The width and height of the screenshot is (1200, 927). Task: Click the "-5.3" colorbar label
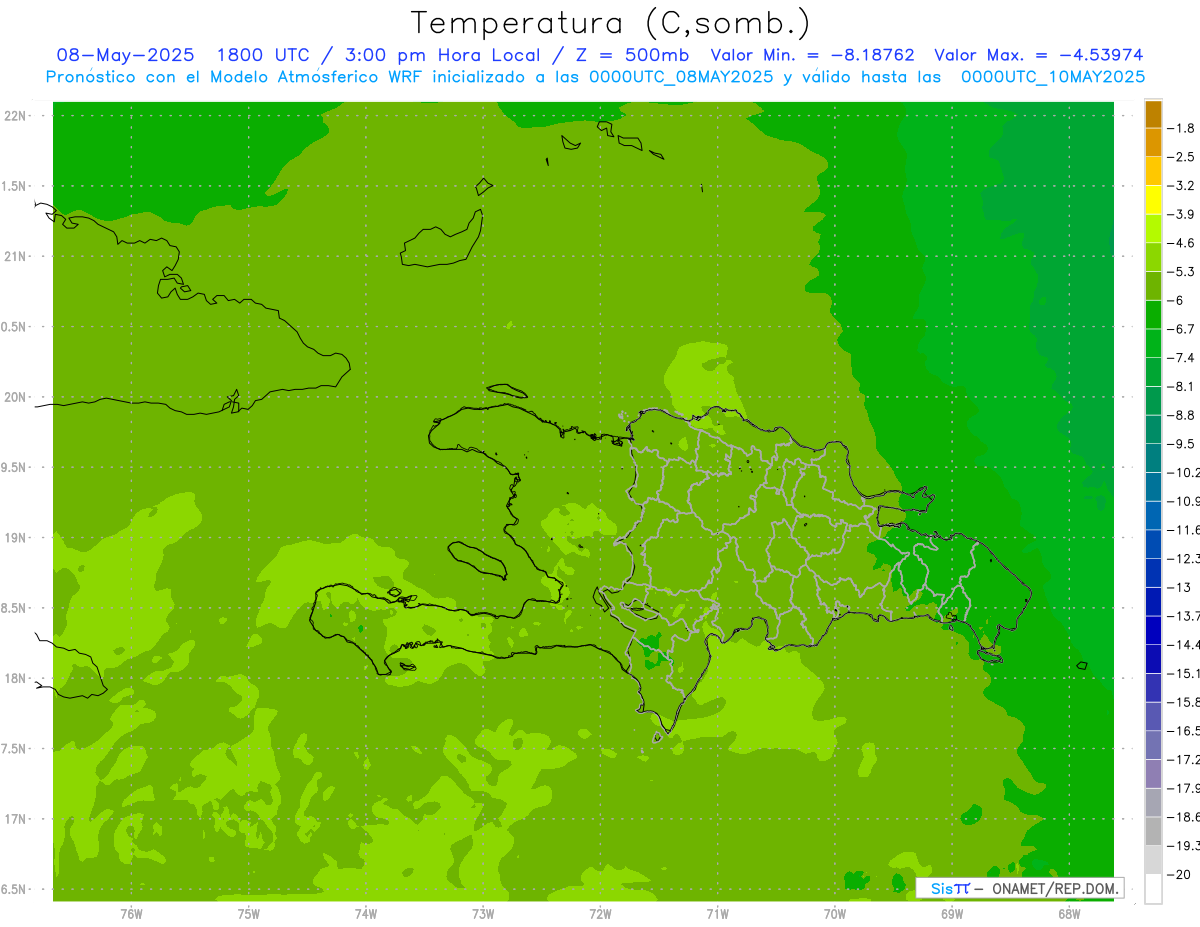[1183, 272]
